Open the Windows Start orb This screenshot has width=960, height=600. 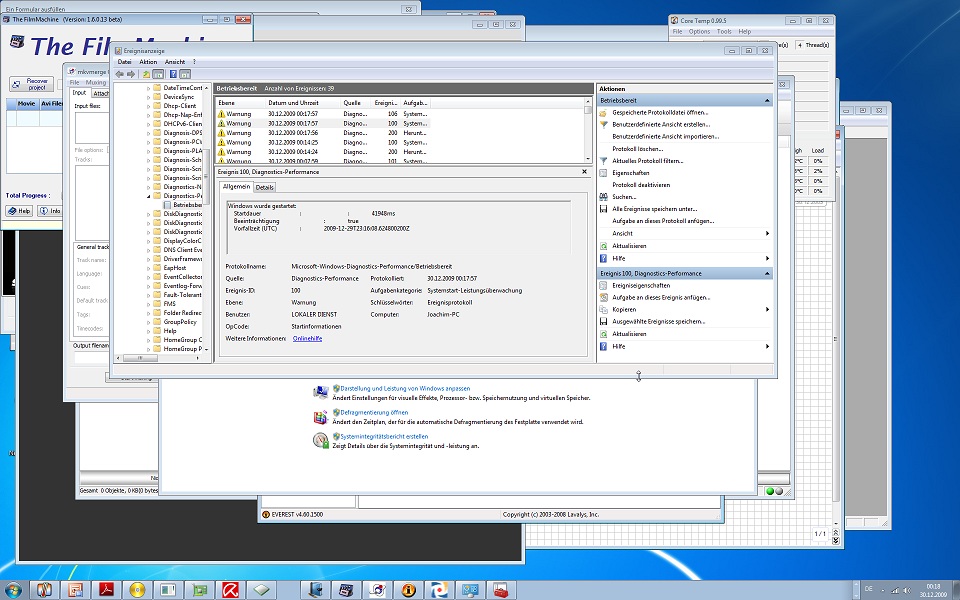[x=12, y=590]
